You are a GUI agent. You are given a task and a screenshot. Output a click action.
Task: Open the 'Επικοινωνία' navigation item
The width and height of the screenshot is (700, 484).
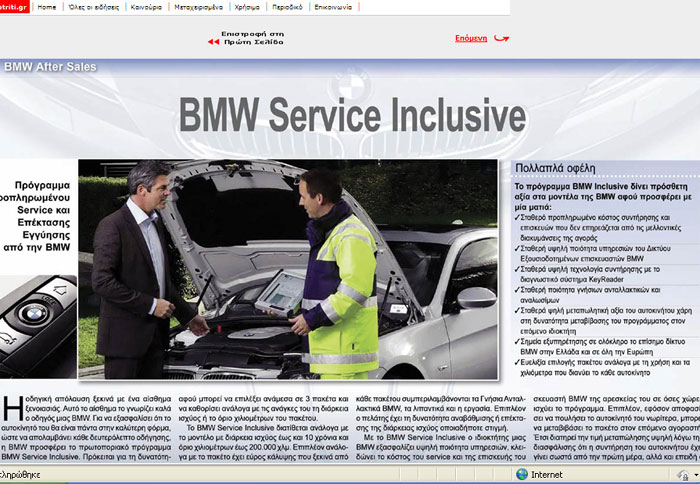(333, 7)
